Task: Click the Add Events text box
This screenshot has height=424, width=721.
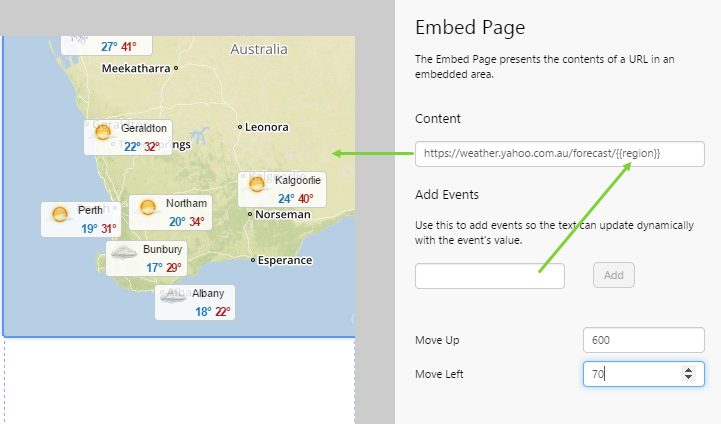Action: tap(490, 275)
